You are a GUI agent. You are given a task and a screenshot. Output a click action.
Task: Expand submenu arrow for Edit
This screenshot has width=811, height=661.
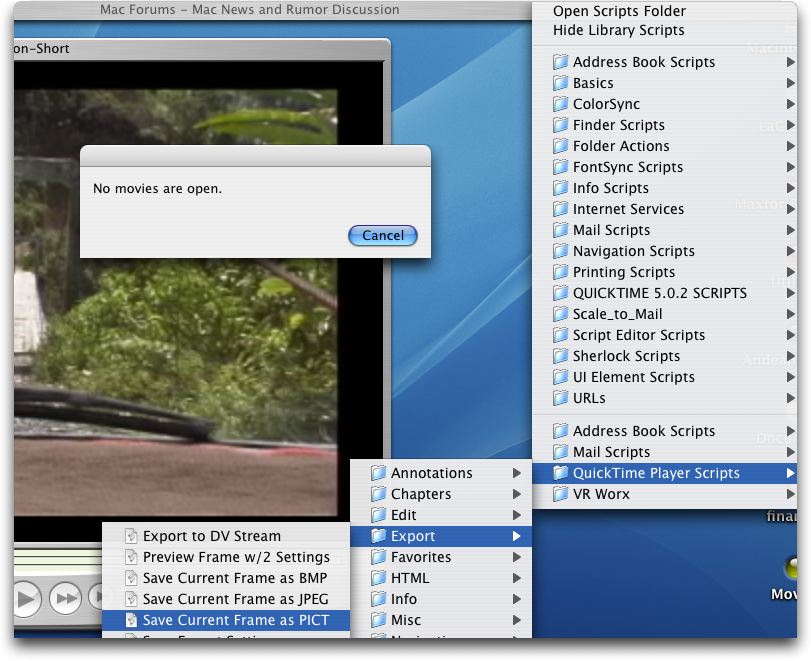tap(516, 515)
